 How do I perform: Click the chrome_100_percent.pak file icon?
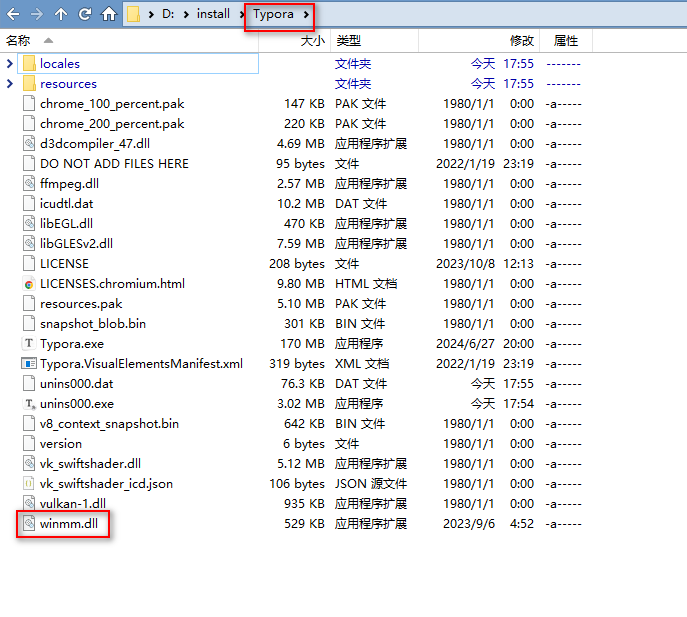[x=29, y=103]
